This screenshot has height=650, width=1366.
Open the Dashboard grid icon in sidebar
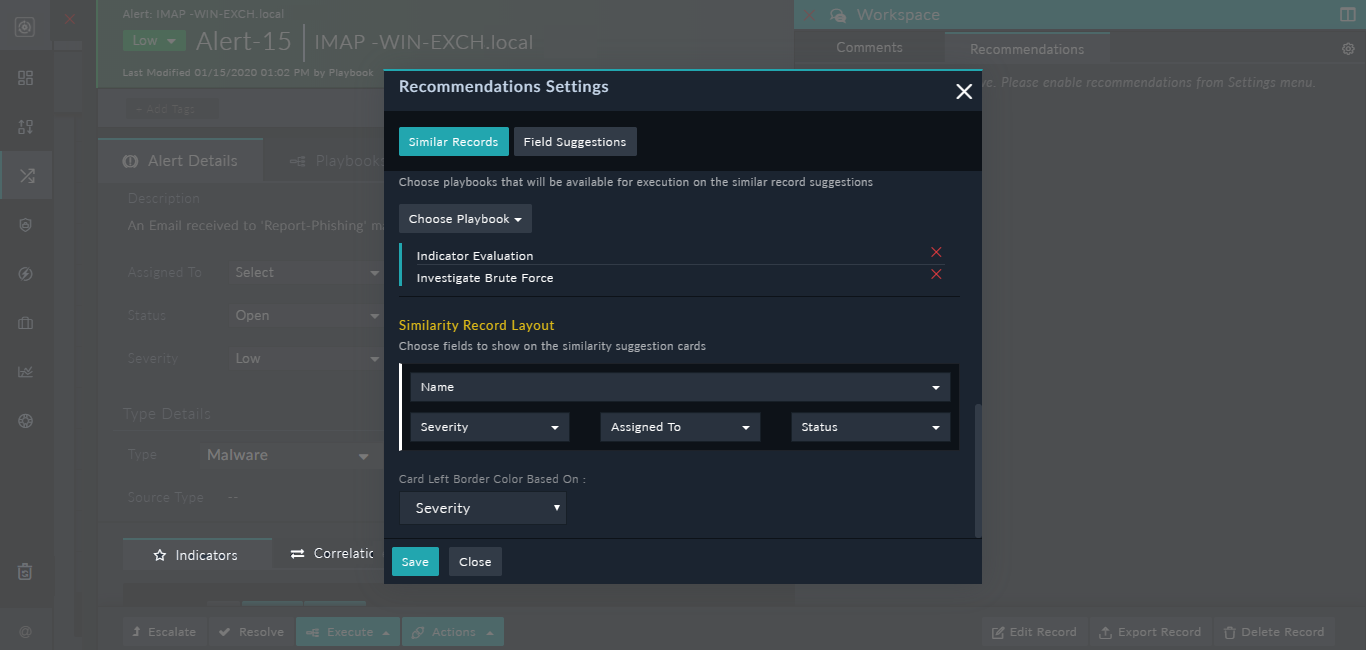coord(25,77)
